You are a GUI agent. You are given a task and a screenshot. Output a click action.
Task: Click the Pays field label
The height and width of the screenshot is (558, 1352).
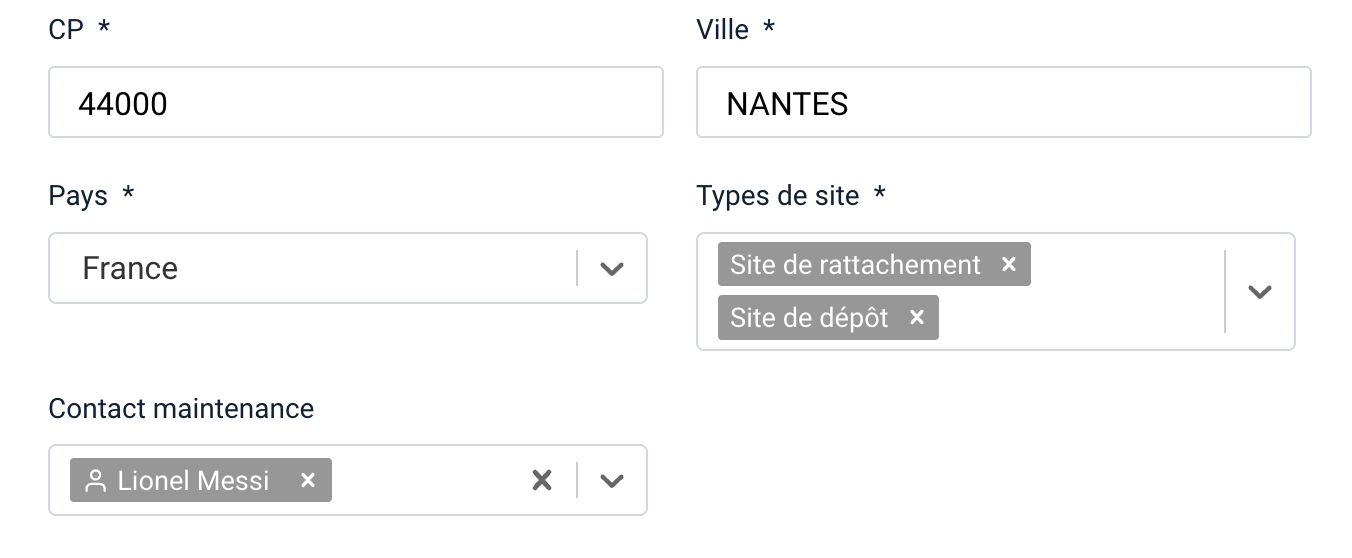pos(78,195)
